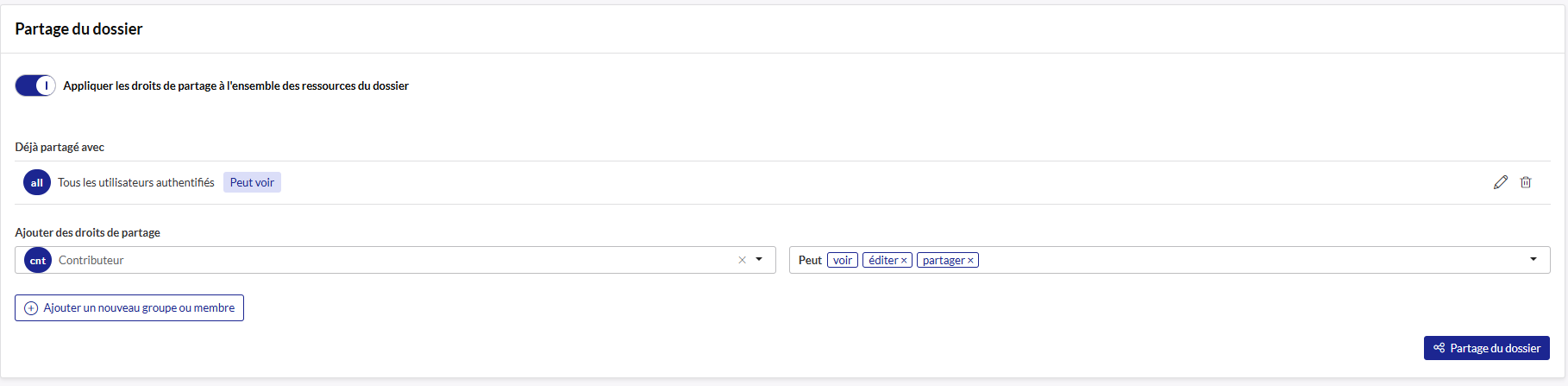Image resolution: width=1568 pixels, height=386 pixels.
Task: Clear the Contributeur selection with the x
Action: [x=742, y=260]
